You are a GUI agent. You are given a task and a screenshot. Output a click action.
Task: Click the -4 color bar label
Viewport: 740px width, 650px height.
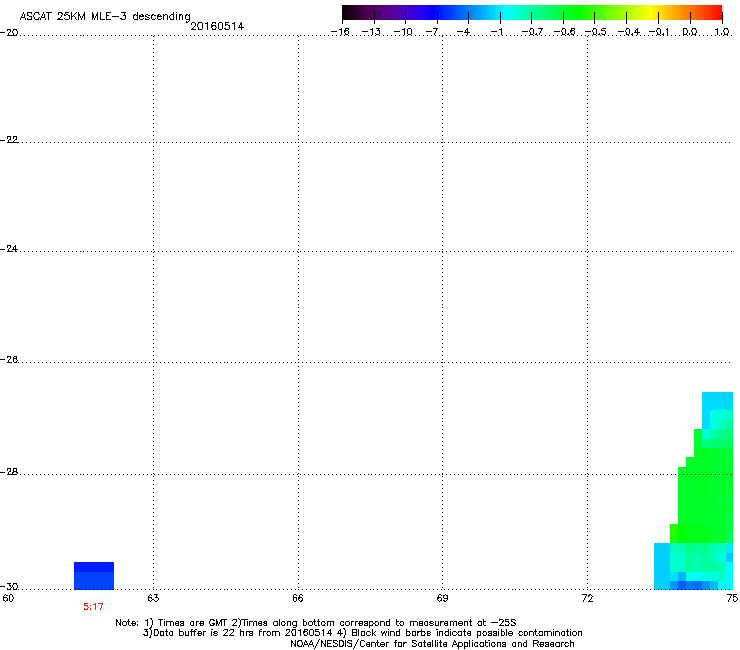tap(463, 32)
